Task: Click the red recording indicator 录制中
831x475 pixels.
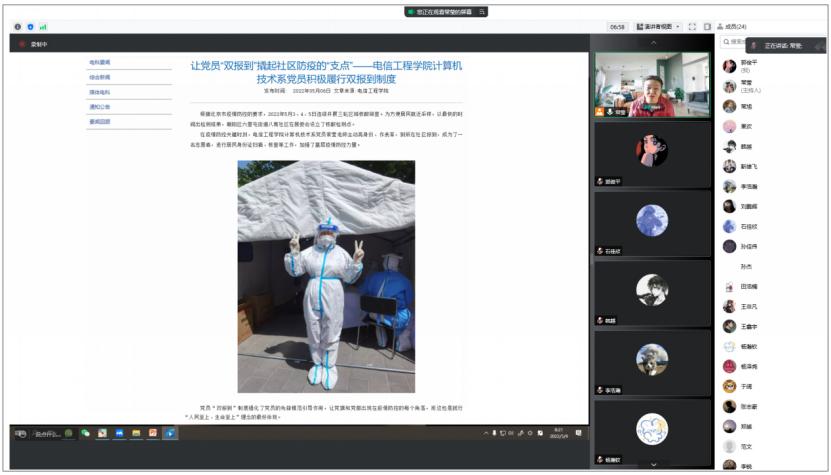Action: [x=34, y=45]
